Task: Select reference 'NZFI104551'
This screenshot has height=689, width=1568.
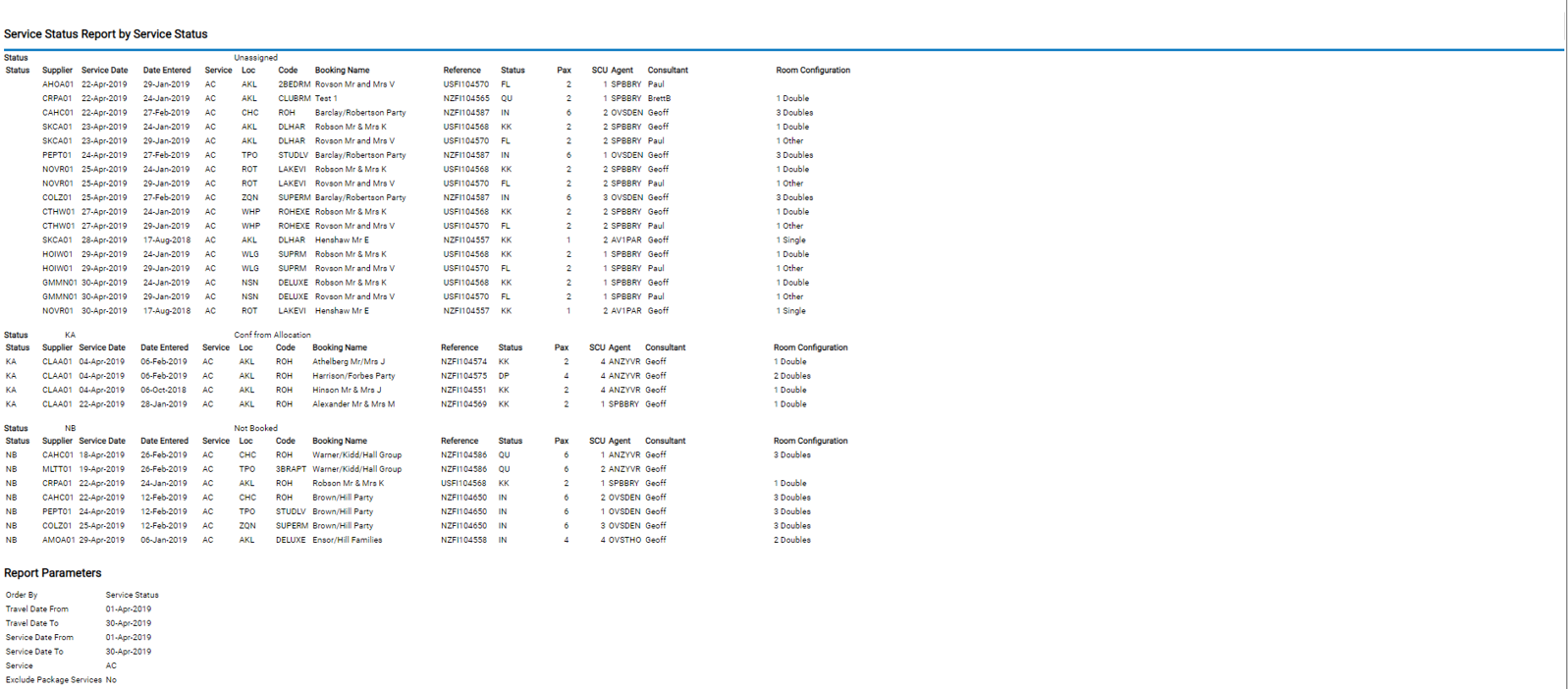Action: [x=463, y=390]
